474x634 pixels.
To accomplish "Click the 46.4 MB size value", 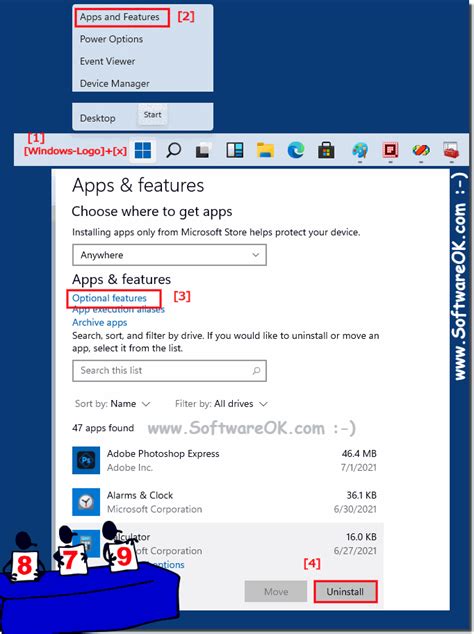I will [359, 454].
